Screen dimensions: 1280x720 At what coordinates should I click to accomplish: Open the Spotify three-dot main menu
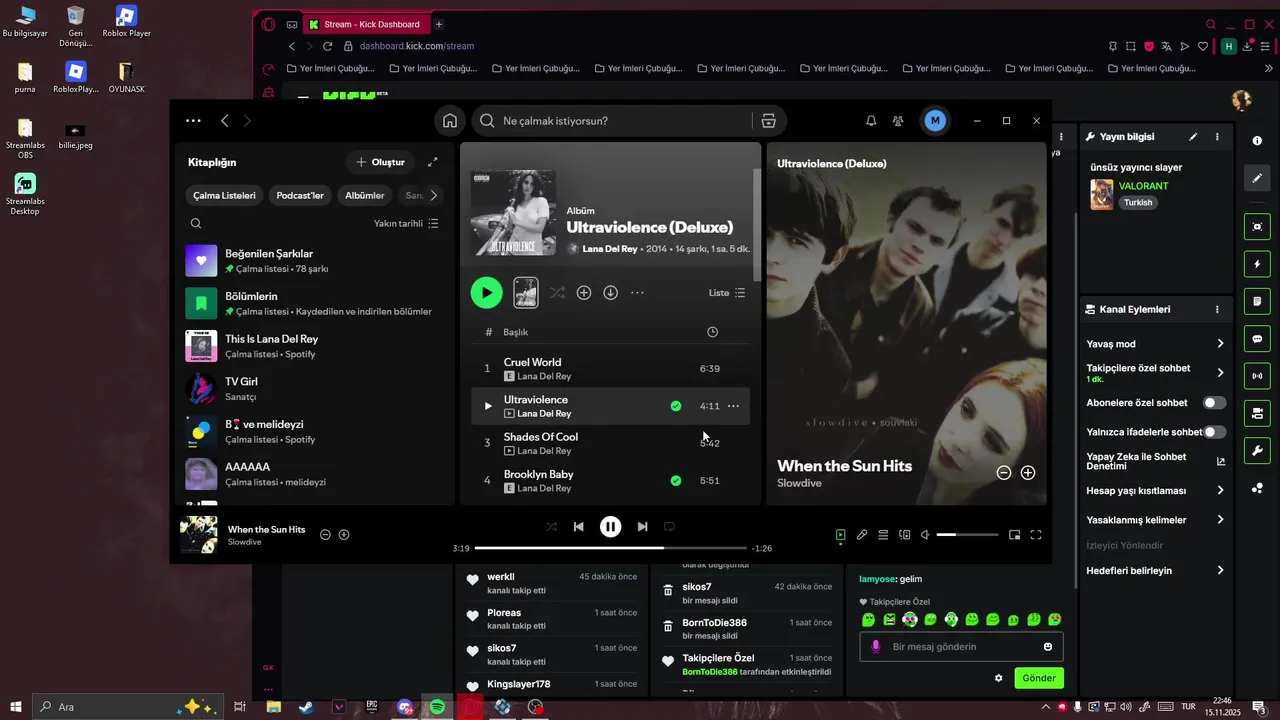click(x=193, y=121)
